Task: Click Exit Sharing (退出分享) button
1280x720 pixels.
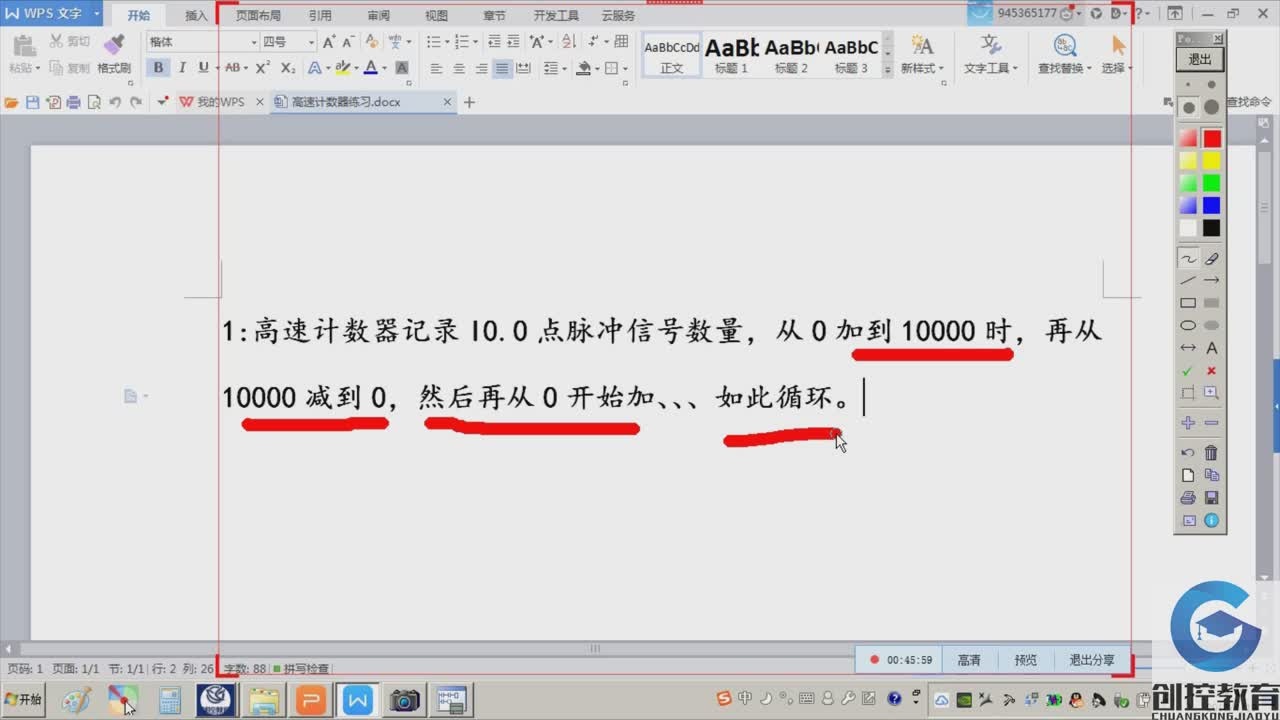Action: 1091,660
